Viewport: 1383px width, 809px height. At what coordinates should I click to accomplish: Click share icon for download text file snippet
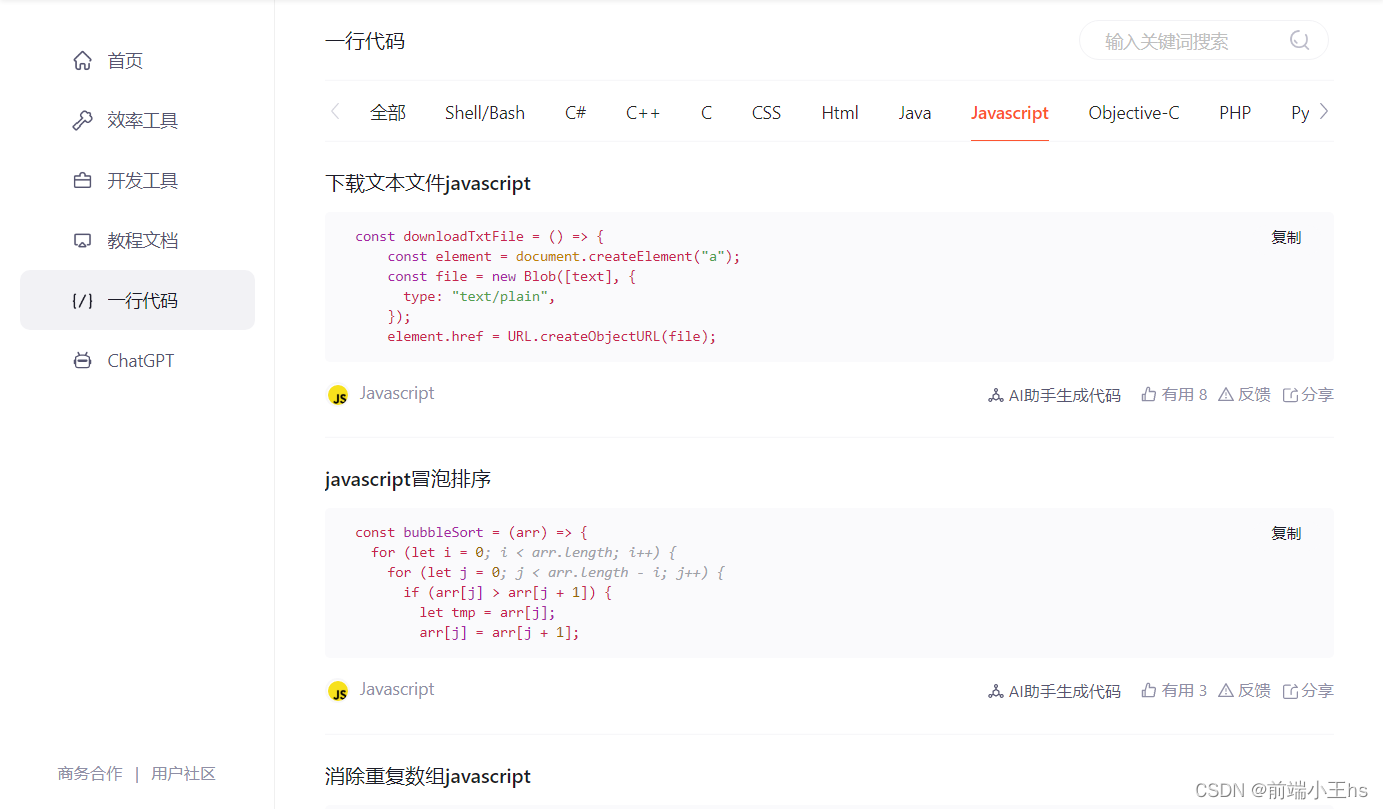(1291, 395)
